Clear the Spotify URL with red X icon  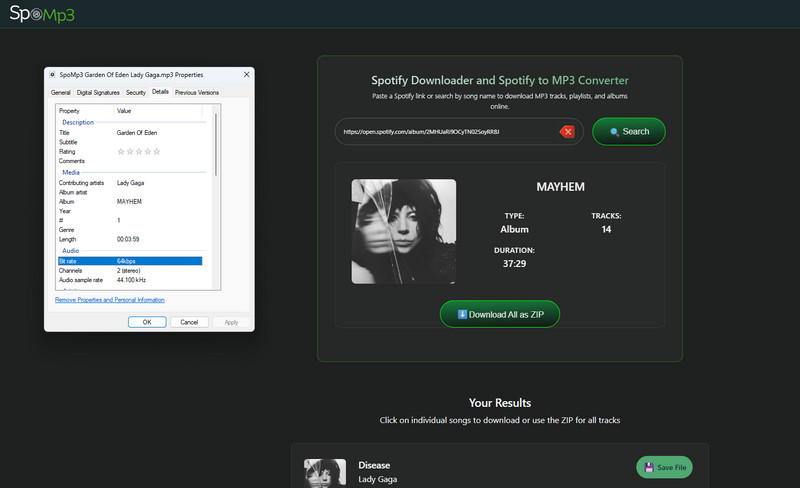pyautogui.click(x=567, y=132)
